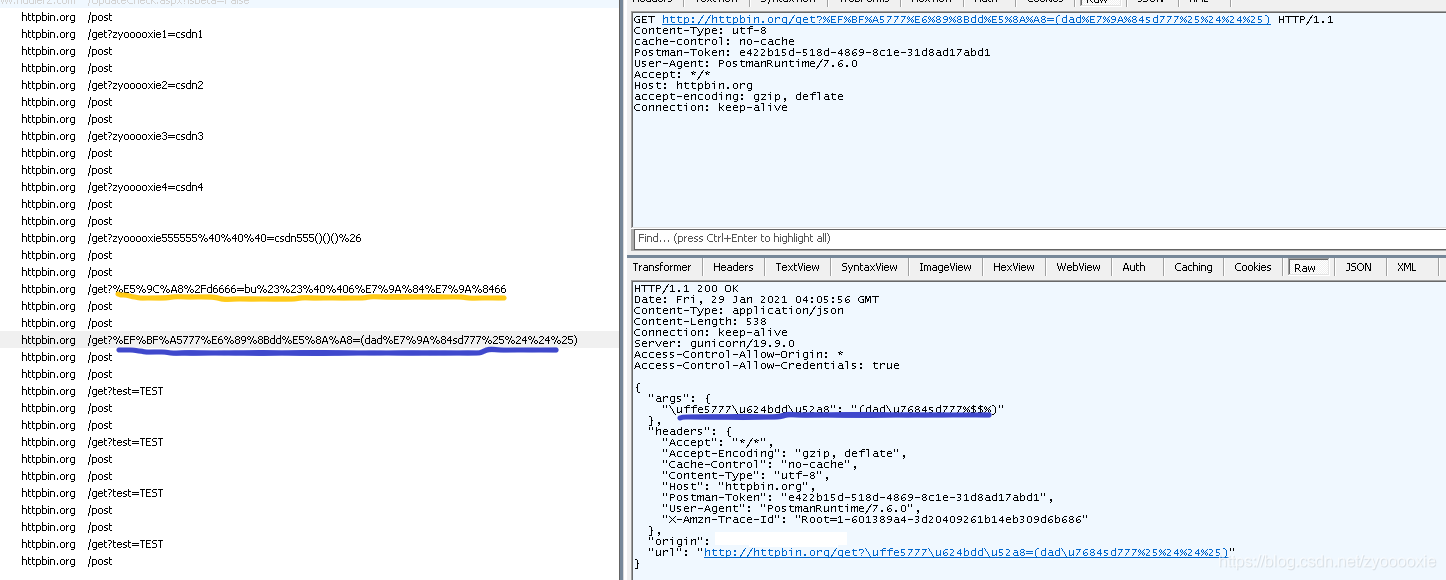Screen dimensions: 1446x580
Task: Click the Content-Type: application/json response line
Action: click(738, 311)
